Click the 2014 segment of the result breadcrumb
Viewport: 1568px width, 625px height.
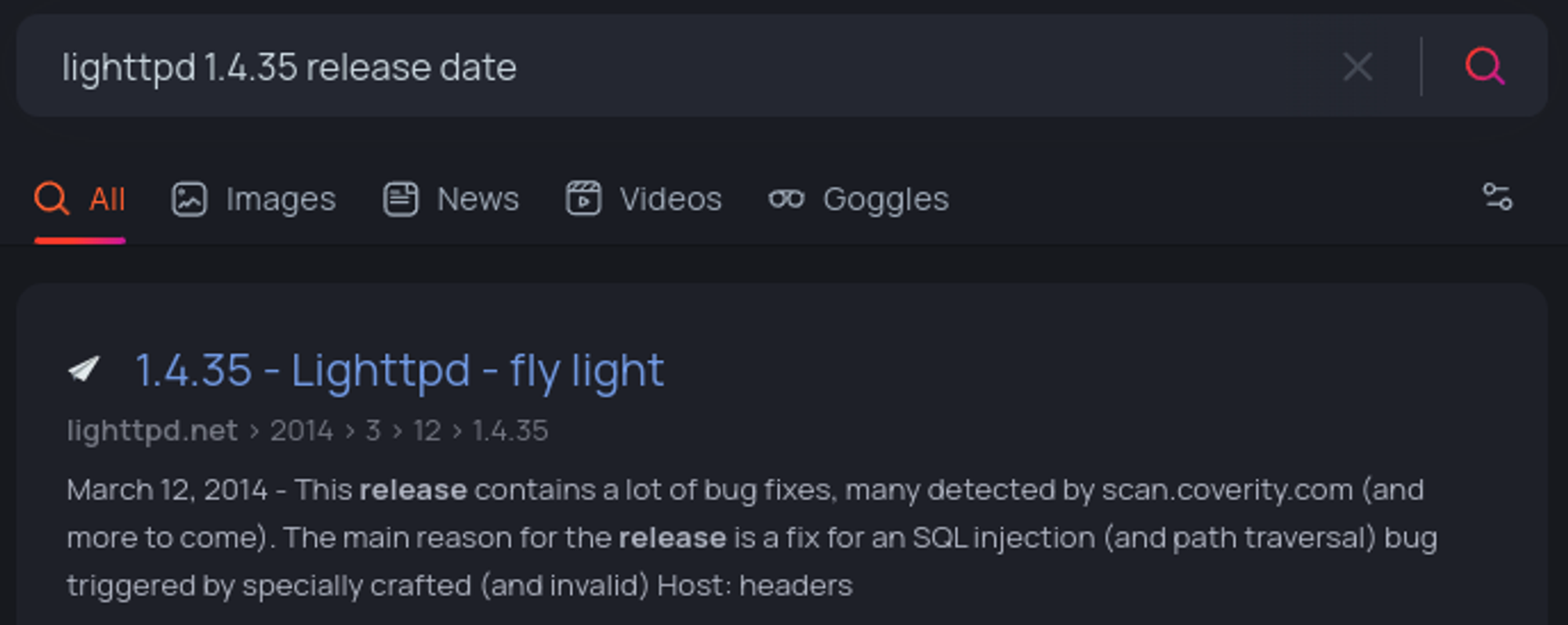pos(302,431)
